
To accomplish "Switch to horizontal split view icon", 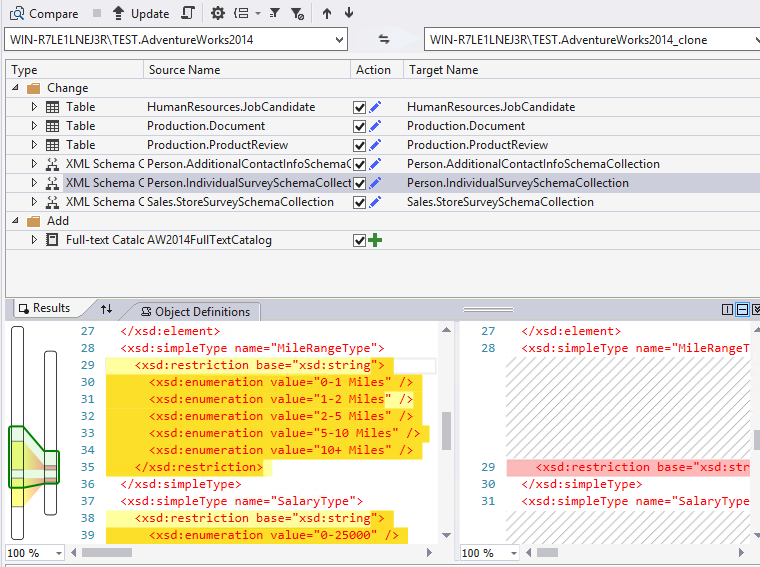I will pos(742,309).
